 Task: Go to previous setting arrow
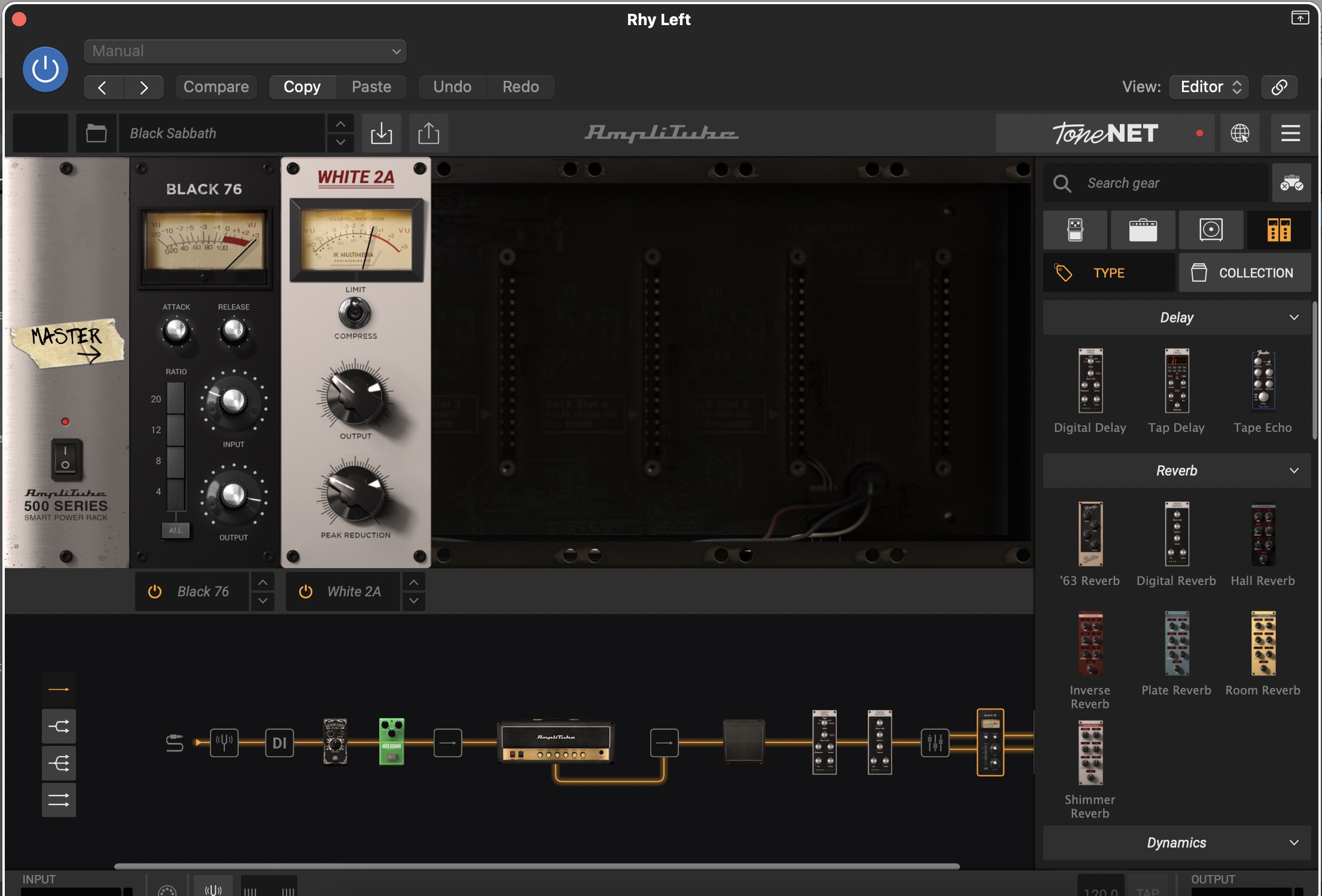click(x=103, y=87)
